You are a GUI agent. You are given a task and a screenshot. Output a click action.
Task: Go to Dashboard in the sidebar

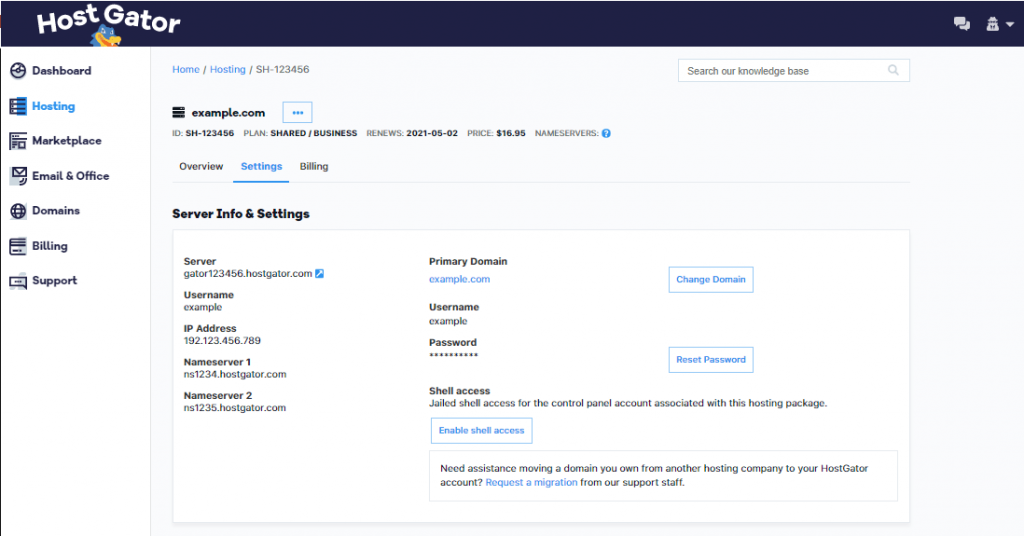61,71
